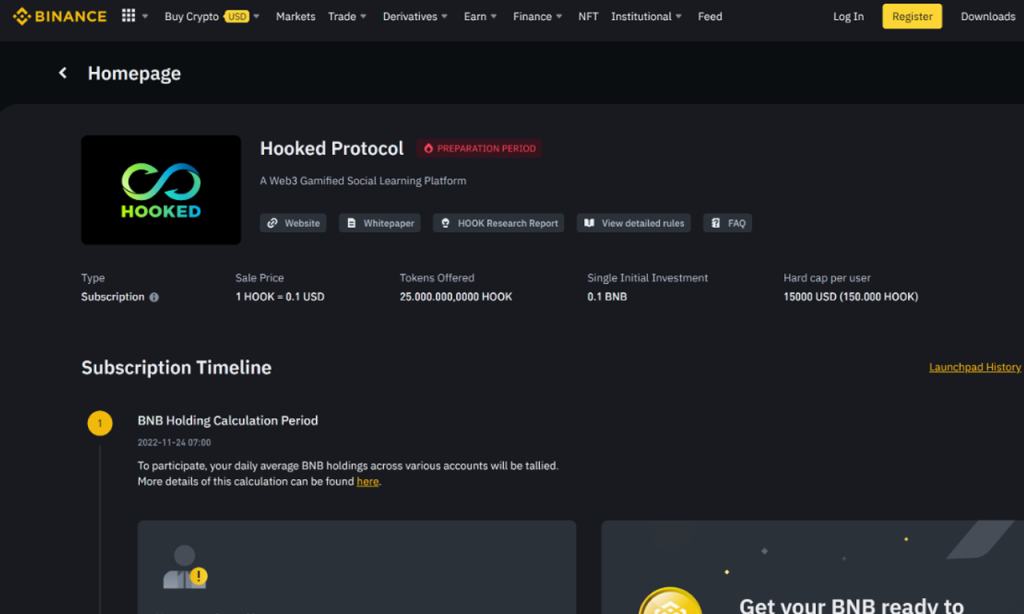Image resolution: width=1024 pixels, height=614 pixels.
Task: Open the Institutional menu
Action: tap(641, 16)
